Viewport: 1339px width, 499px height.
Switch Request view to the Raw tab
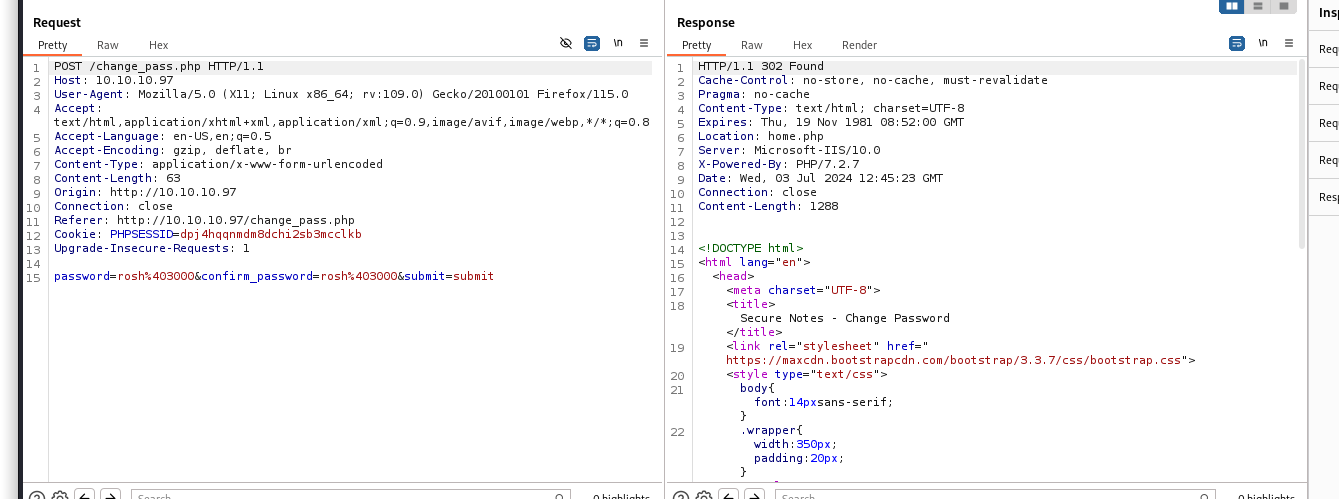[108, 45]
